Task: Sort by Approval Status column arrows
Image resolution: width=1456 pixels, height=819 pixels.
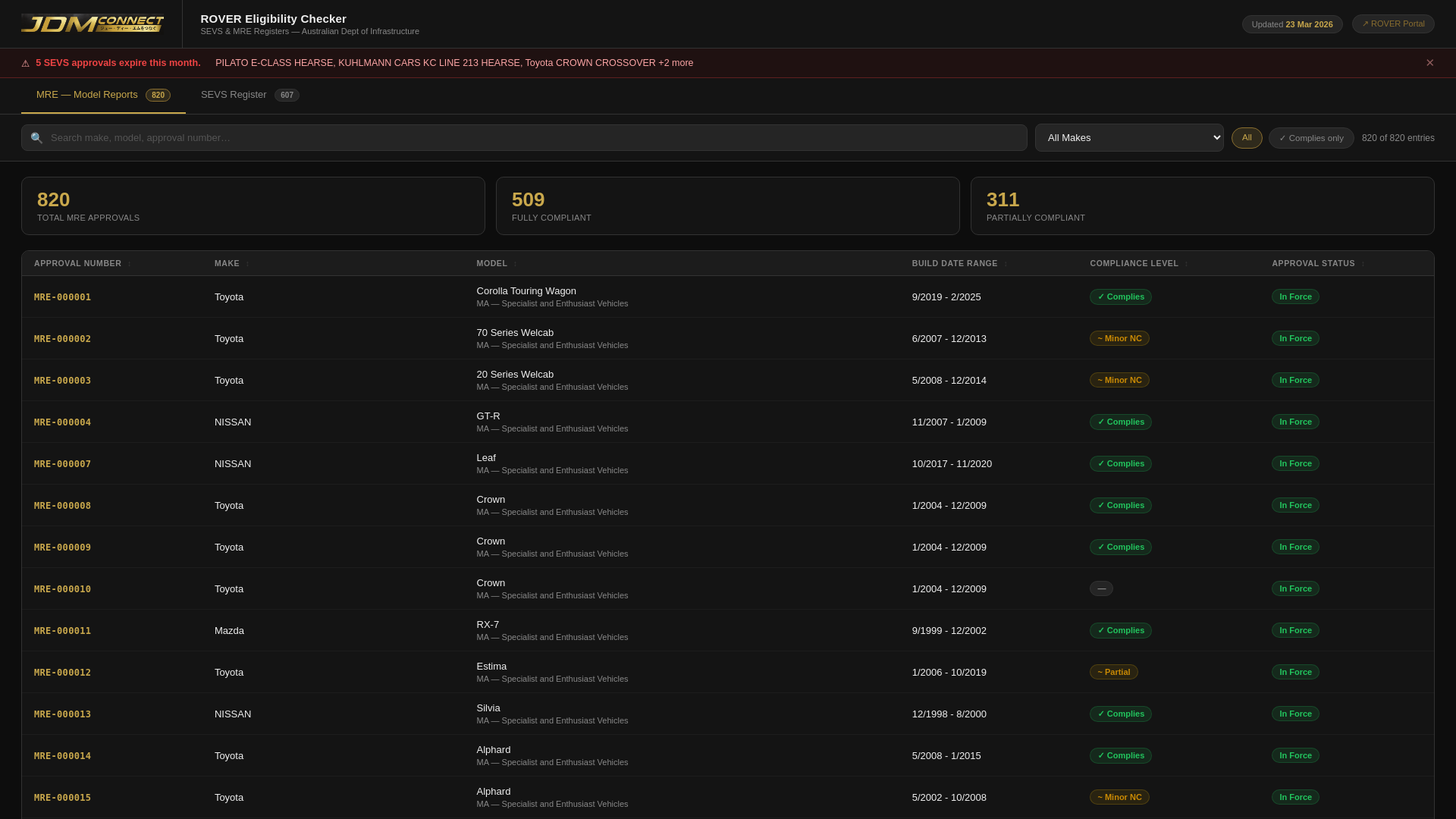Action: [1363, 264]
